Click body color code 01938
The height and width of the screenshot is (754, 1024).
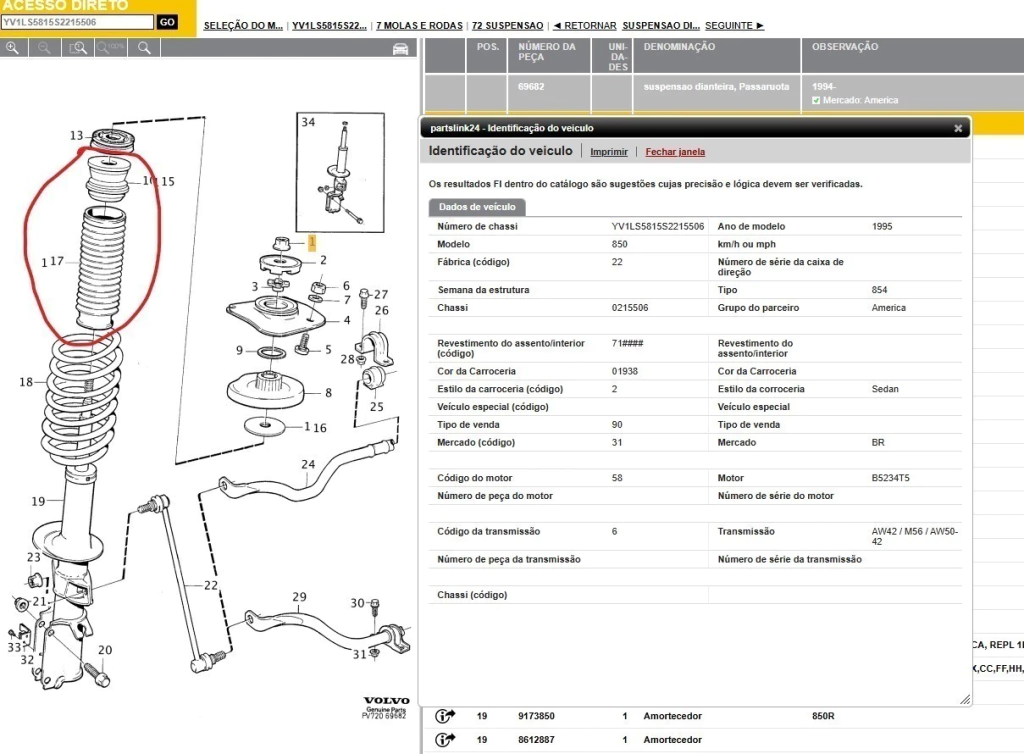(x=625, y=371)
